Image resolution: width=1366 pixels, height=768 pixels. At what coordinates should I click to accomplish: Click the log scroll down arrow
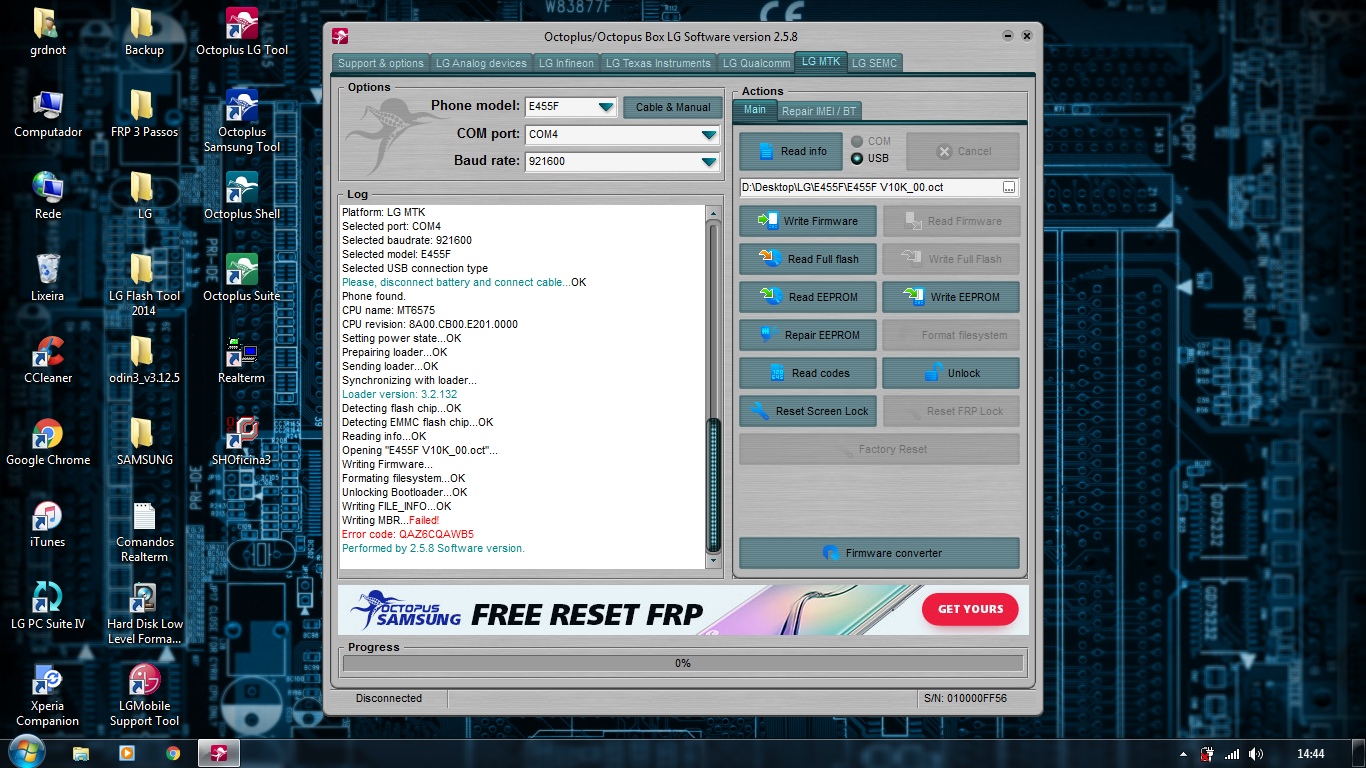713,561
